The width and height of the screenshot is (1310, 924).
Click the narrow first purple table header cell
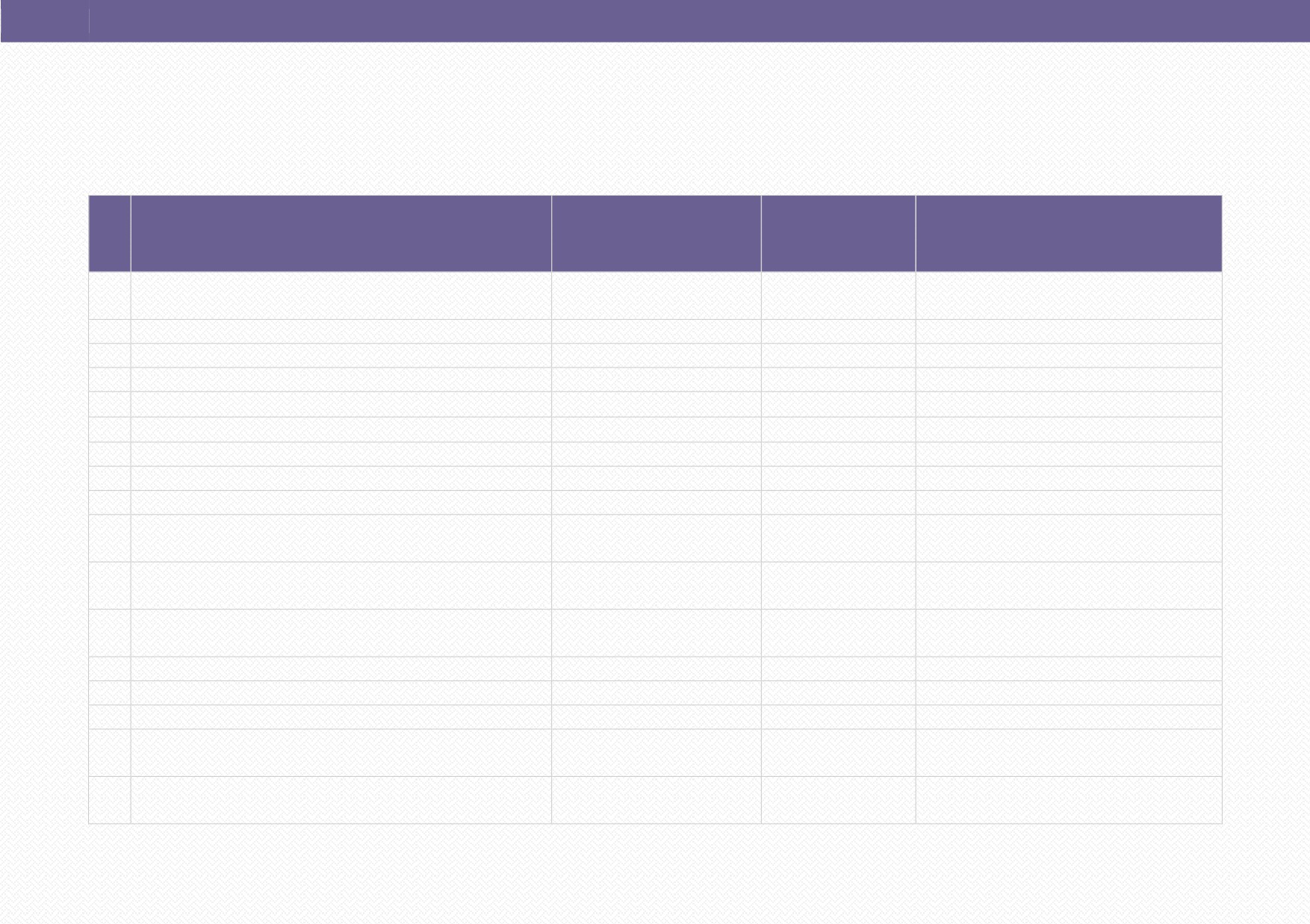point(109,233)
